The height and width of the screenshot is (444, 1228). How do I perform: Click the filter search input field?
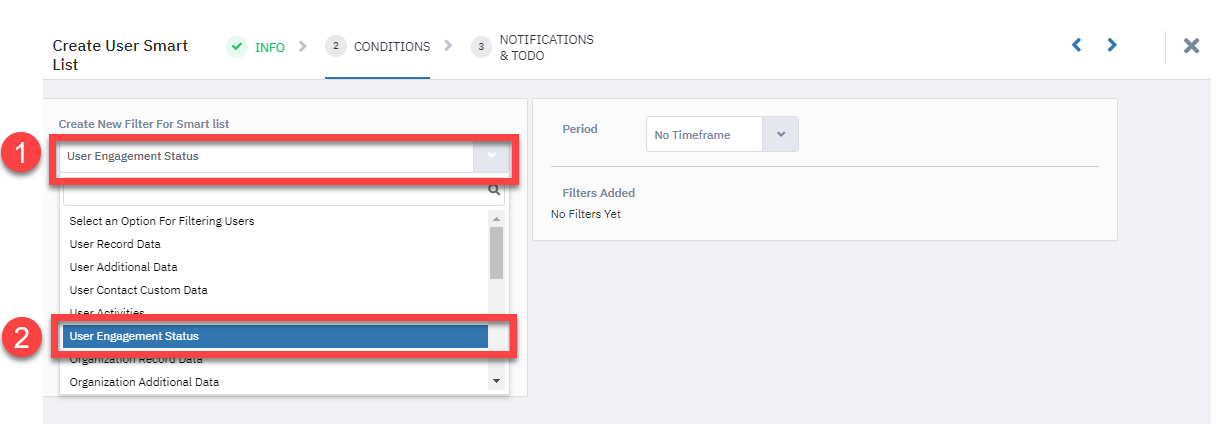pos(276,190)
